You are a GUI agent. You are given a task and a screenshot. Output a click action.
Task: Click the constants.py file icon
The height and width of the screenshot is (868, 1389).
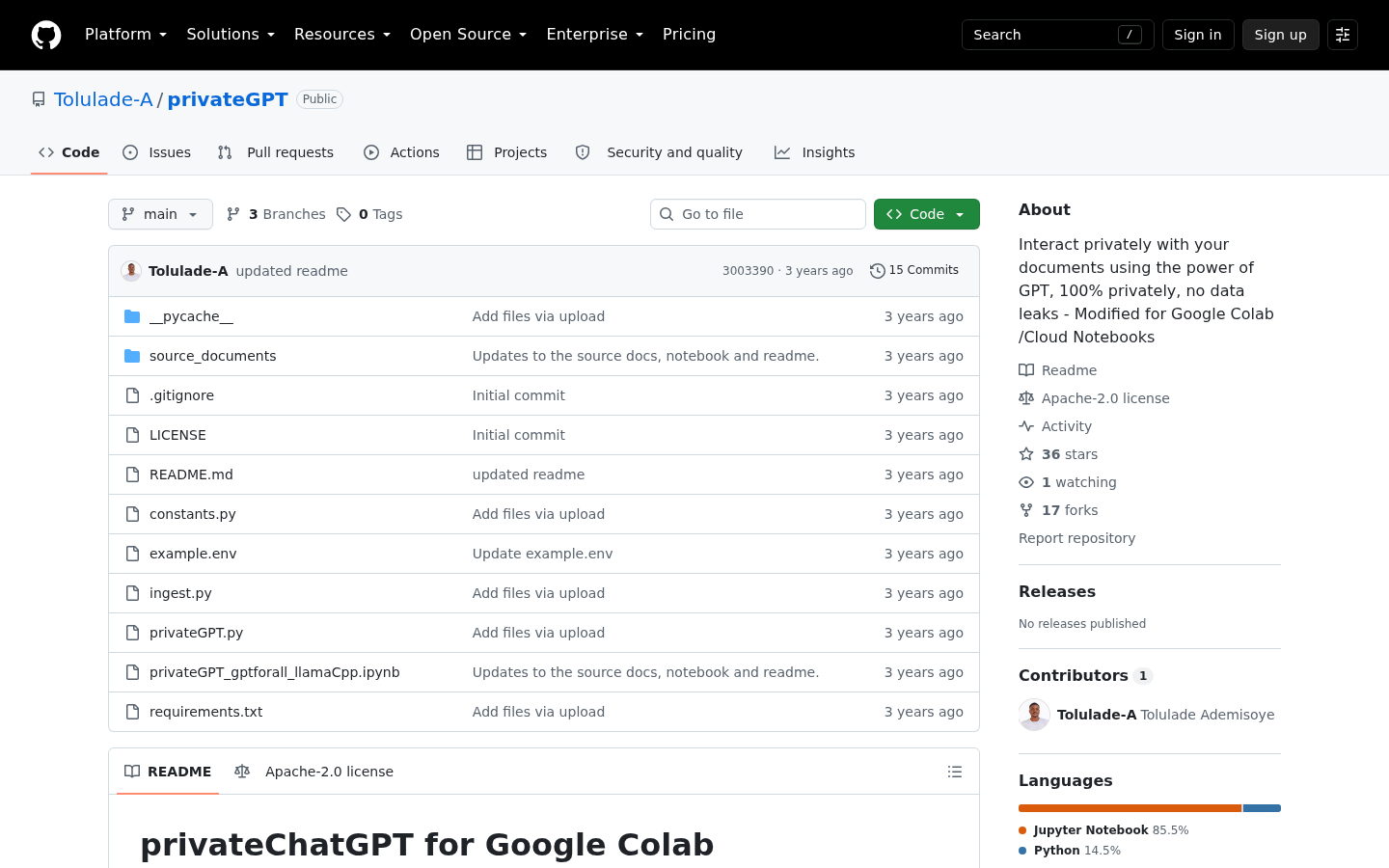(132, 514)
